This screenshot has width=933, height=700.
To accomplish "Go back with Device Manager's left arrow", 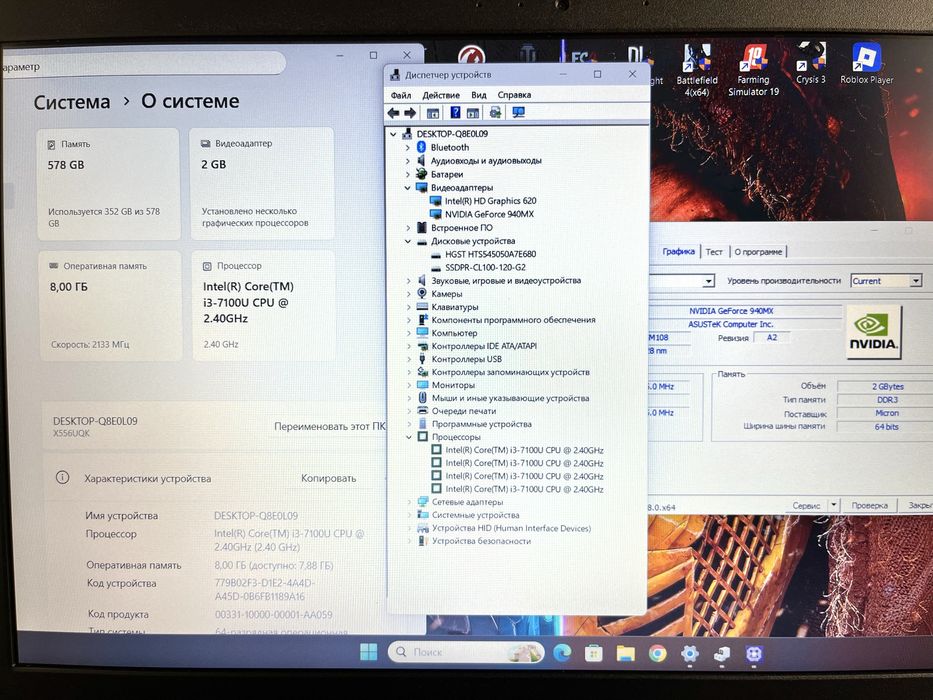I will (x=393, y=112).
